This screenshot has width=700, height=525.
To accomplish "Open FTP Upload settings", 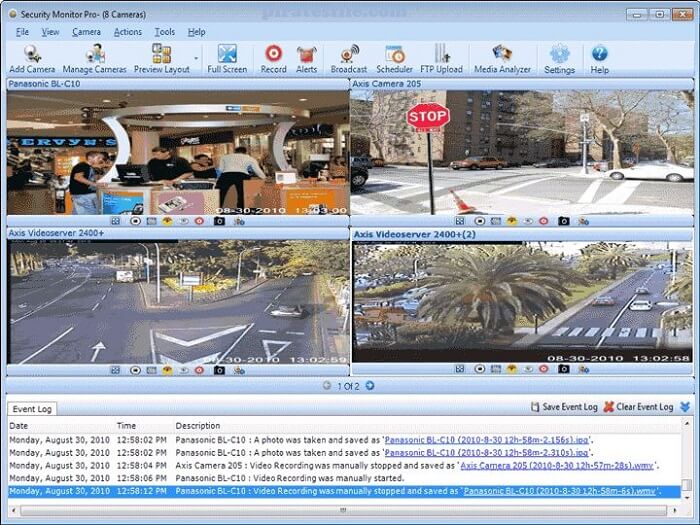I will (441, 59).
